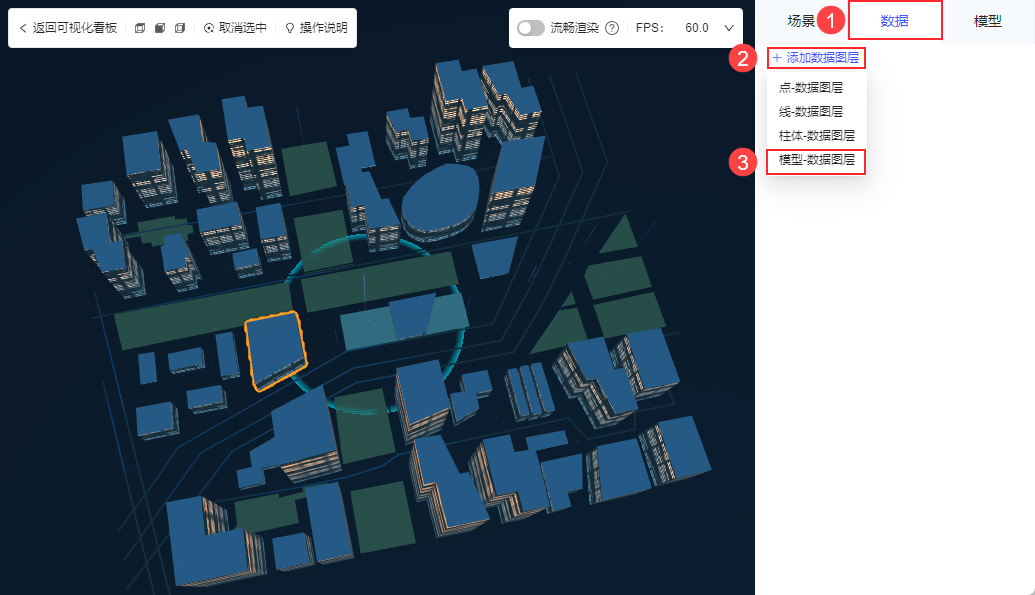Click the orange-outlined selected building

tap(275, 349)
